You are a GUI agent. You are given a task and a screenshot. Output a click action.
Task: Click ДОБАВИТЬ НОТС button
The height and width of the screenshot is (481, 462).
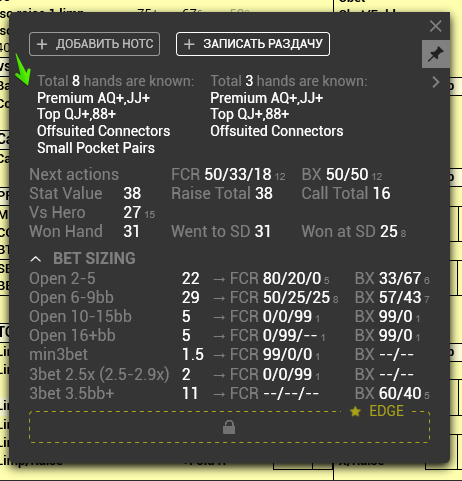94,44
